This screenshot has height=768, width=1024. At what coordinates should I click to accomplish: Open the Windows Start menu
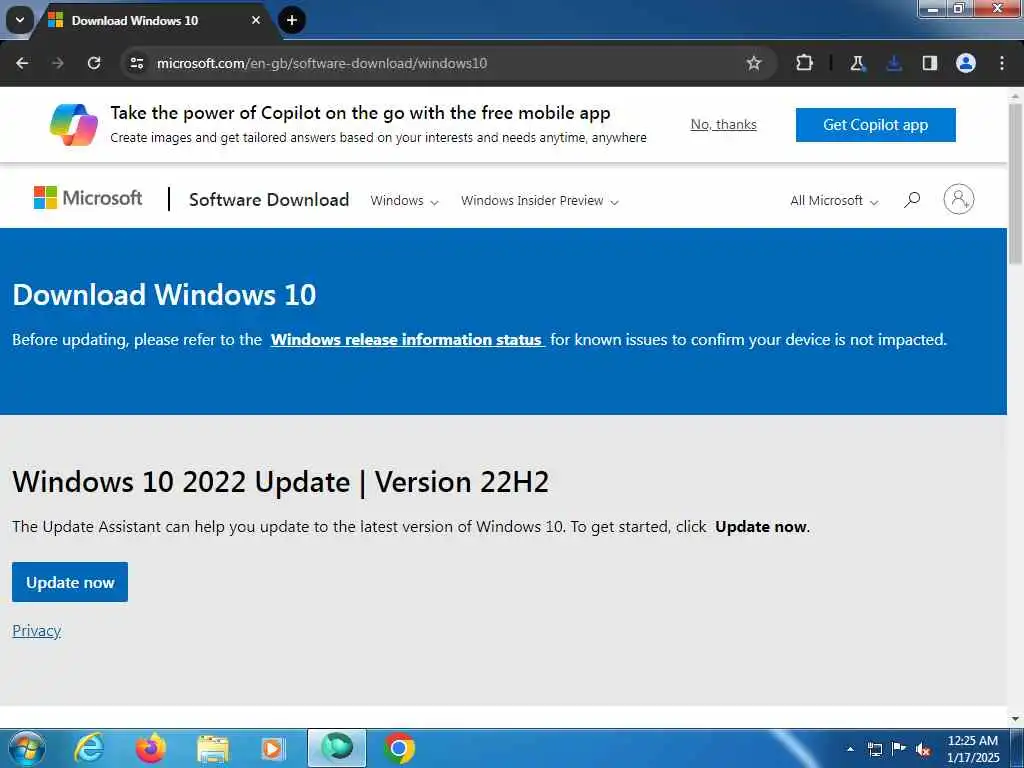tap(27, 748)
